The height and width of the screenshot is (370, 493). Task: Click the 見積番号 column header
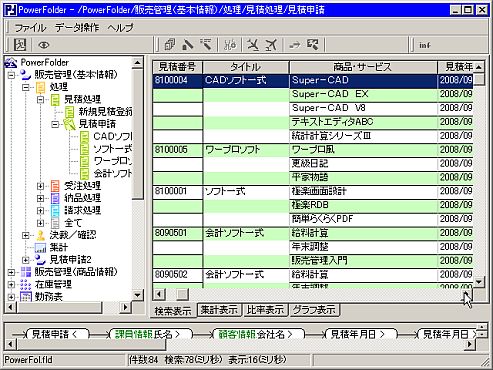pyautogui.click(x=177, y=67)
